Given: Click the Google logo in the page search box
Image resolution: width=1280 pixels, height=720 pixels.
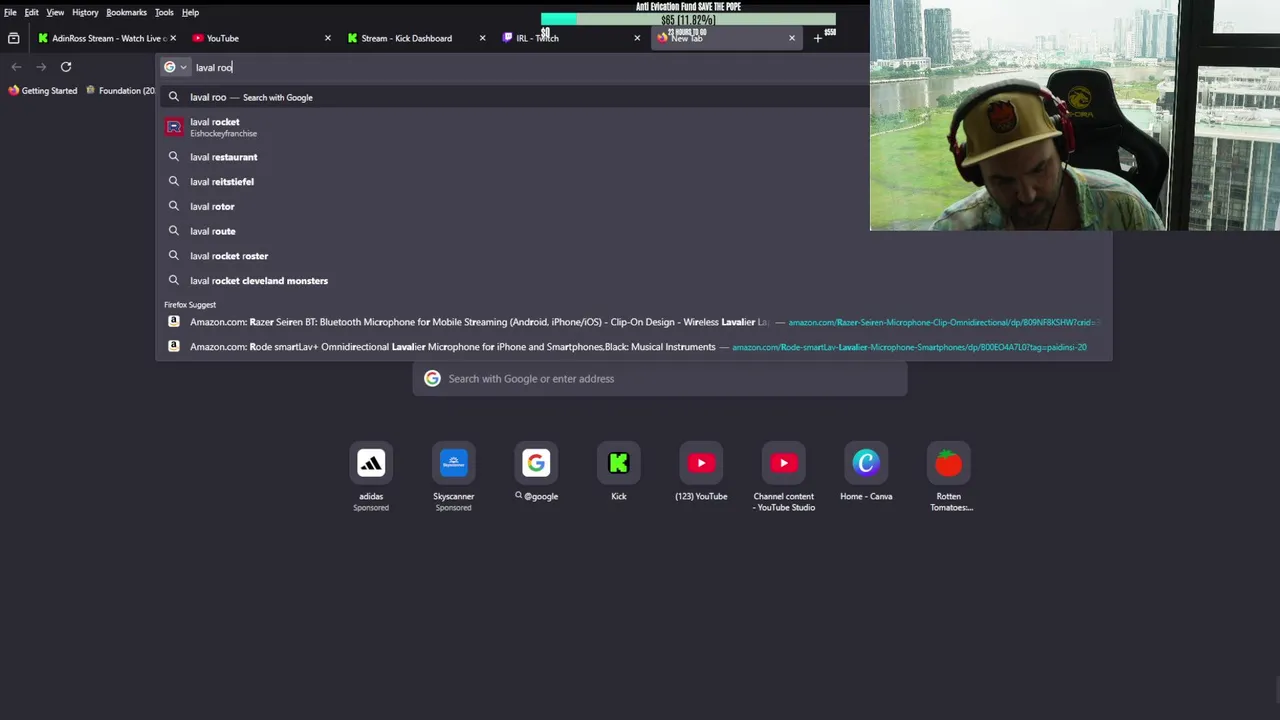Looking at the screenshot, I should [432, 379].
